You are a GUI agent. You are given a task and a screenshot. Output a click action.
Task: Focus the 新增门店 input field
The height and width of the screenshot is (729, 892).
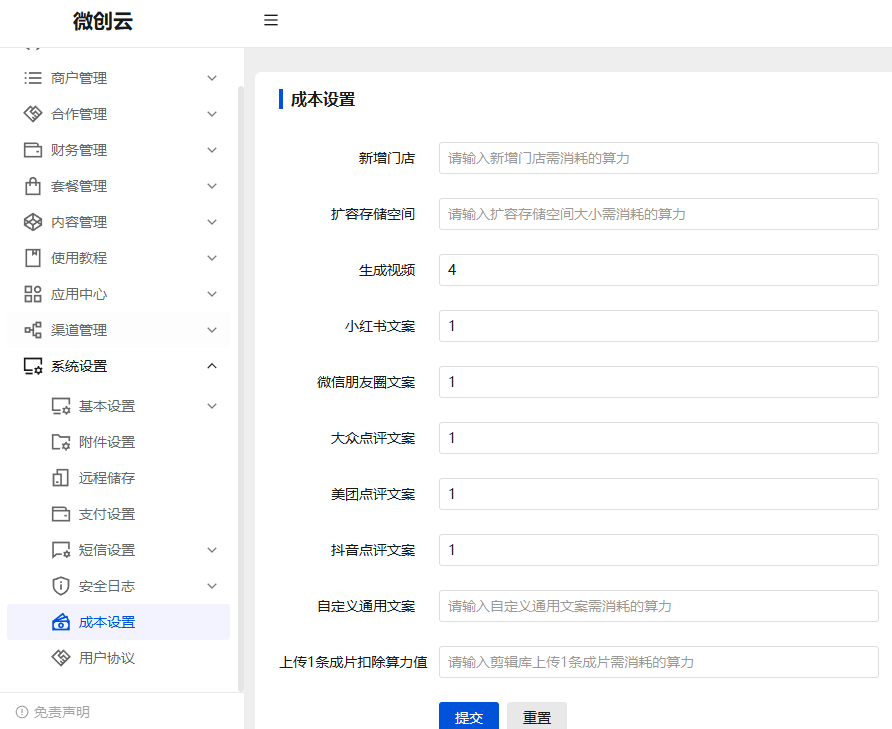coord(659,158)
